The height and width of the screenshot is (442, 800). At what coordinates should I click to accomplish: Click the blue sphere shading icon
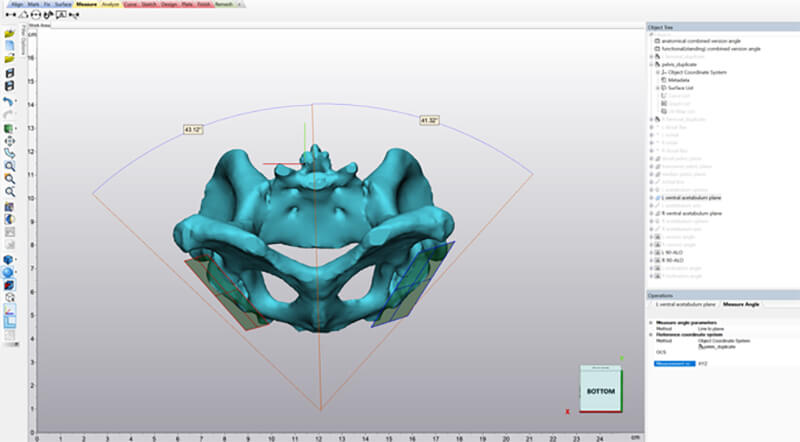coord(9,272)
